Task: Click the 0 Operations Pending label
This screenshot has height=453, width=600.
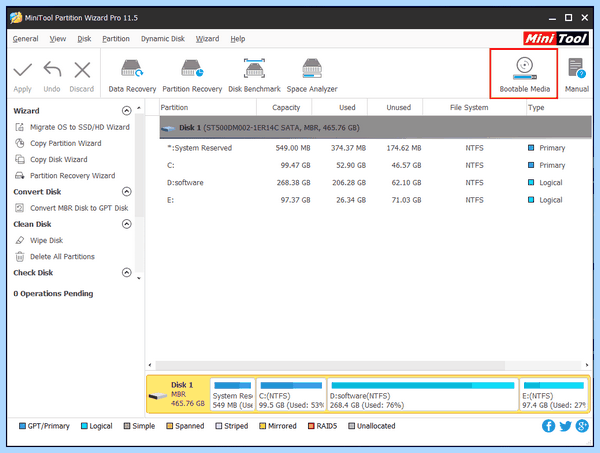Action: point(53,293)
